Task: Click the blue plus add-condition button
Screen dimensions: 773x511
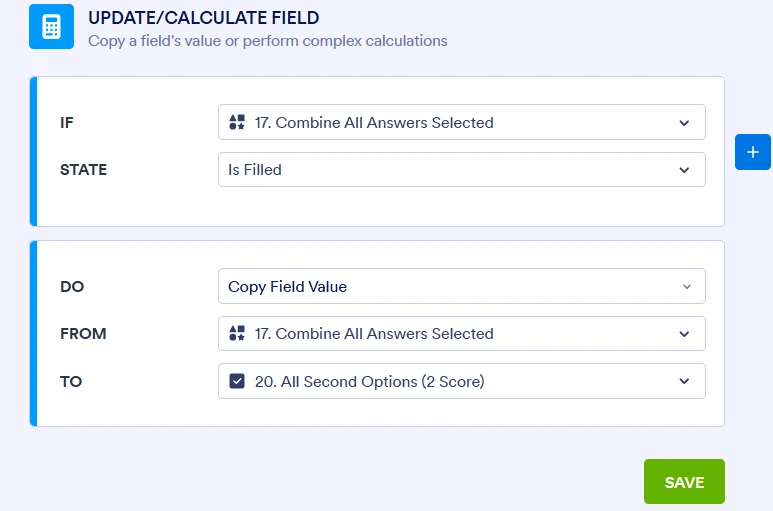Action: tap(752, 152)
